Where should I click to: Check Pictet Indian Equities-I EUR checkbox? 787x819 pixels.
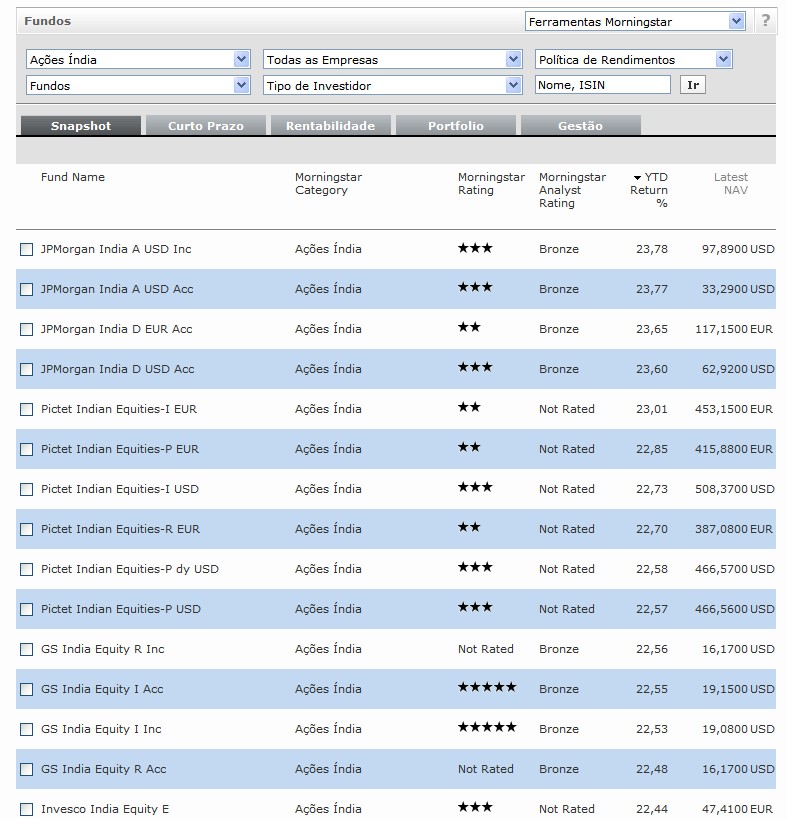[26, 410]
